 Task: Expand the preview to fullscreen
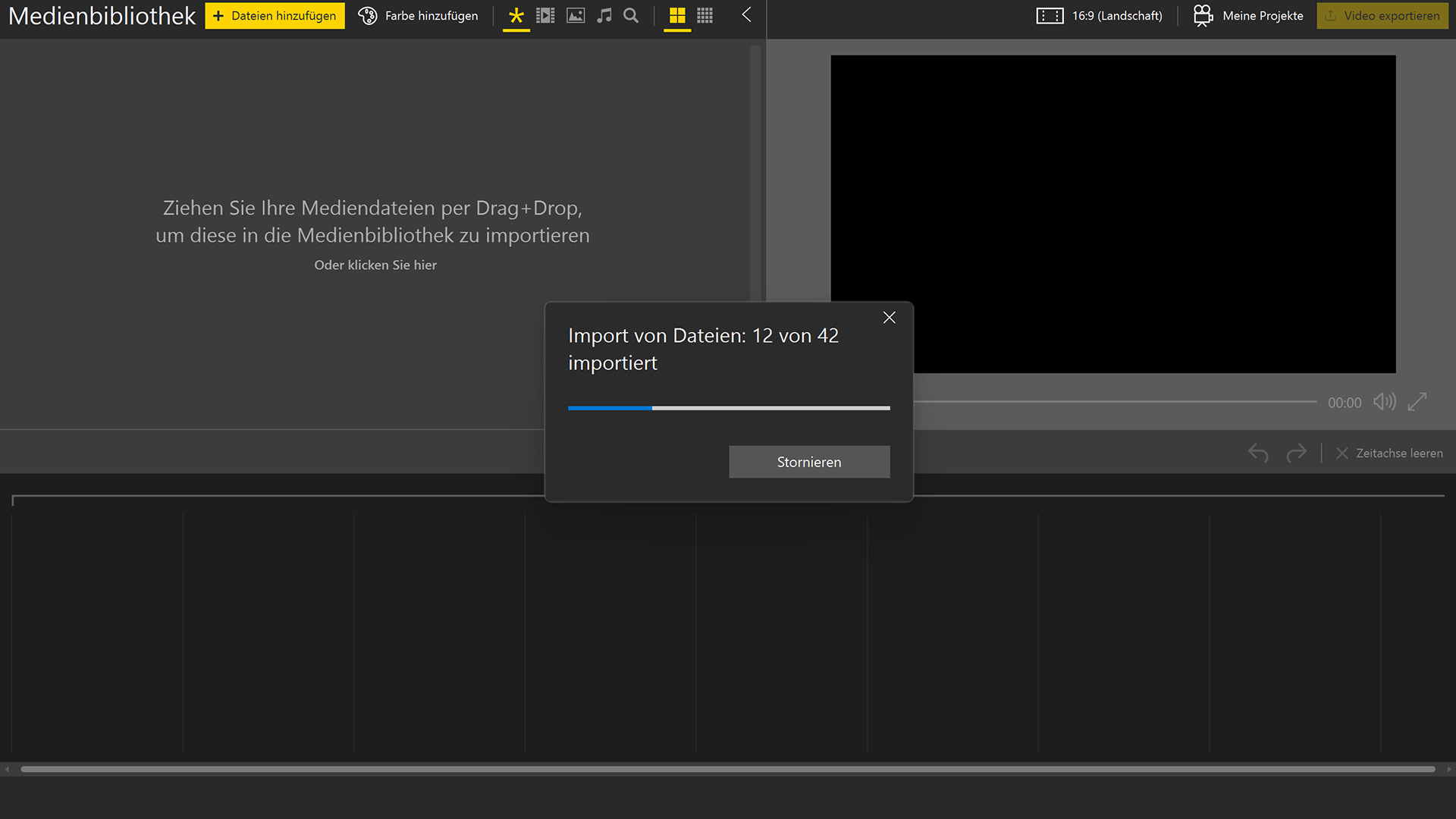tap(1417, 402)
